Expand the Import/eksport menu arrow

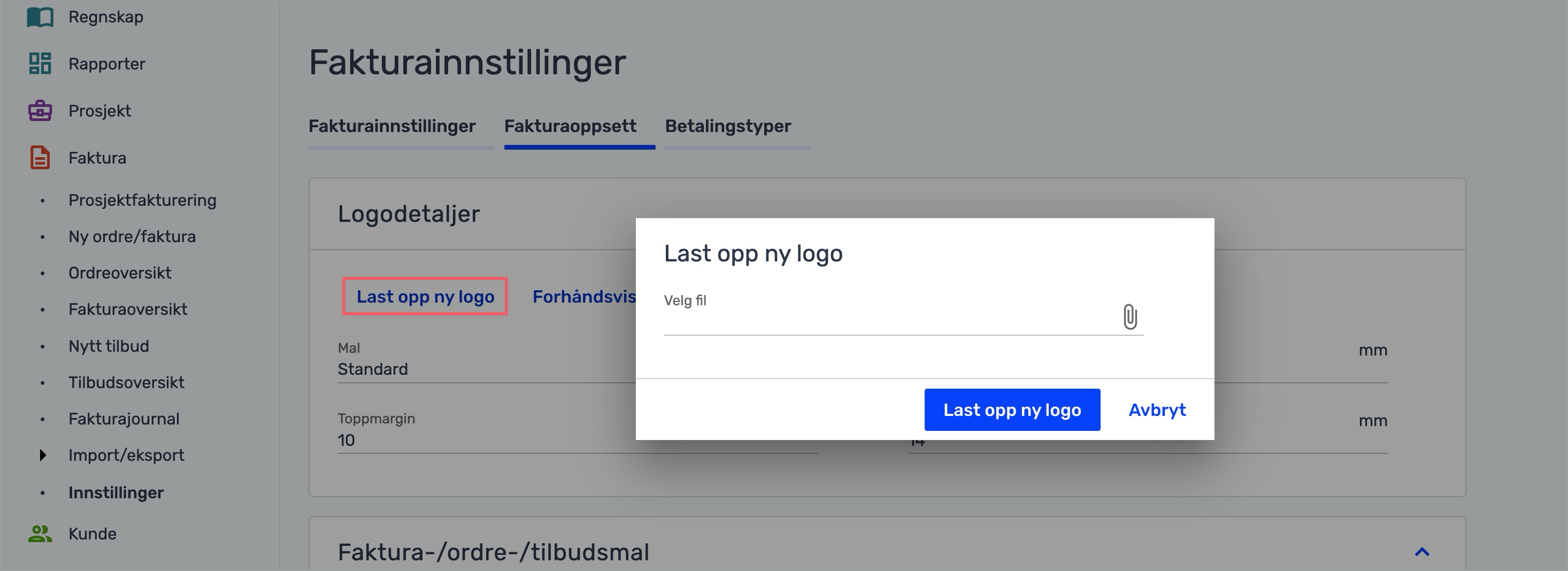pyautogui.click(x=43, y=455)
